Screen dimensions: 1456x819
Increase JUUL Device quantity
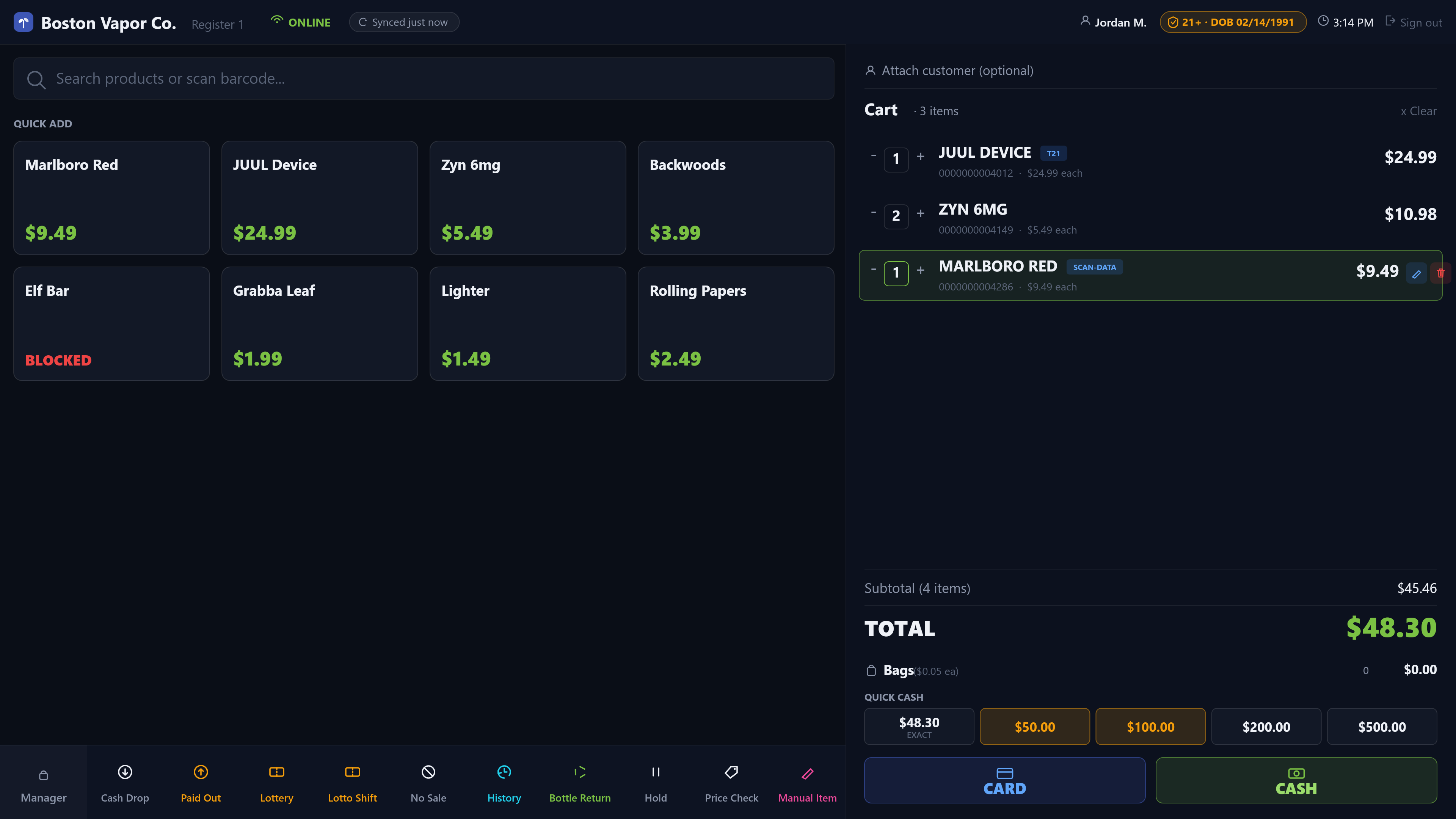(920, 157)
